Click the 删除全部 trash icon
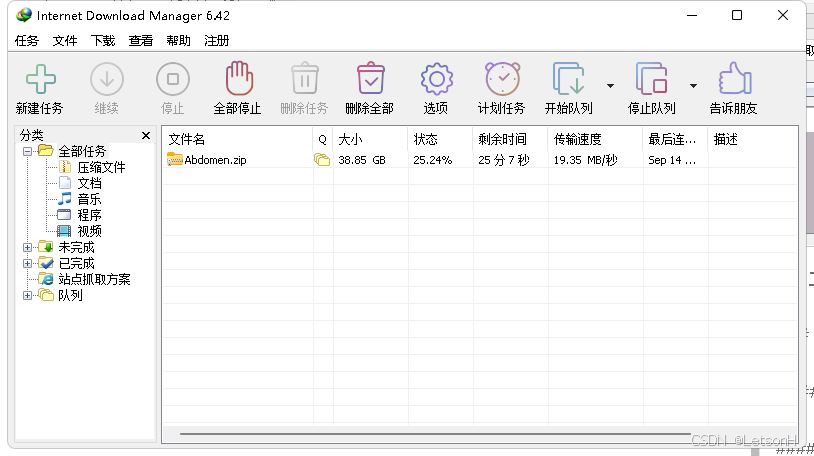814x456 pixels. point(370,78)
